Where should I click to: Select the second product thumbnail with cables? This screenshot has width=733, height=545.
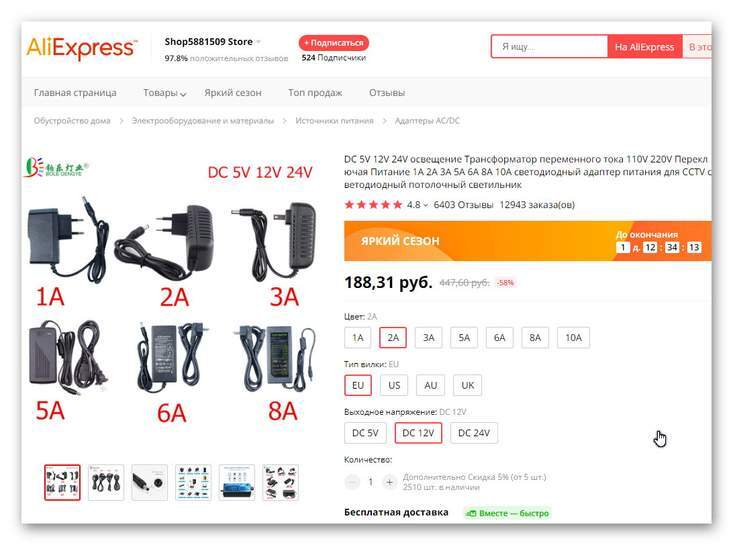point(106,482)
